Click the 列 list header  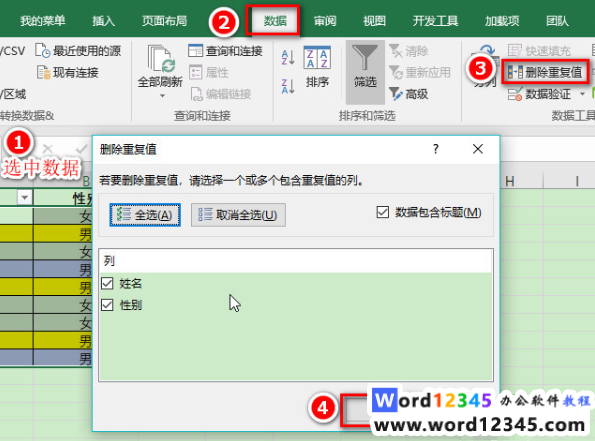(x=296, y=261)
